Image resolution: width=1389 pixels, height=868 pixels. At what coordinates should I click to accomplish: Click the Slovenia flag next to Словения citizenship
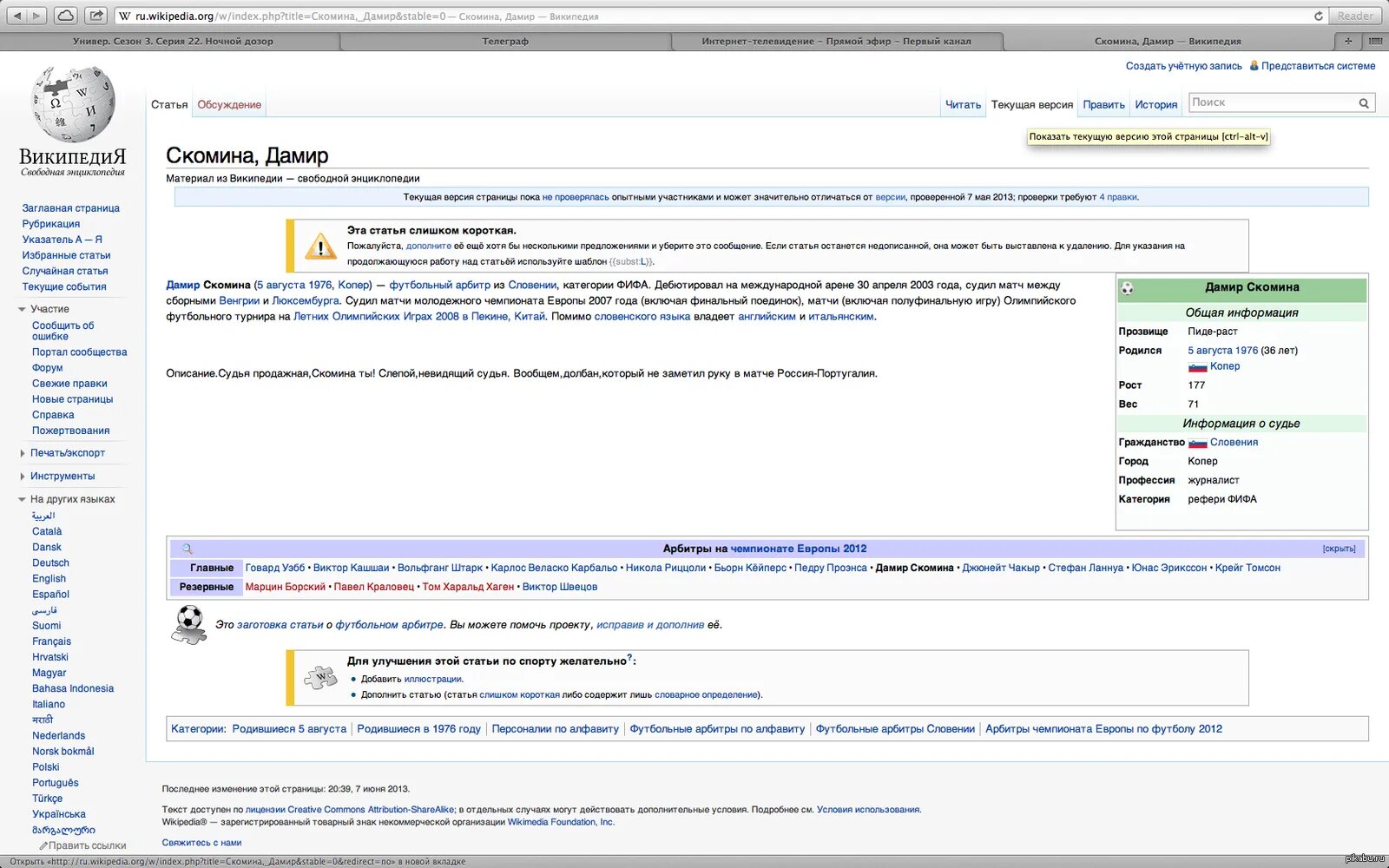point(1197,443)
